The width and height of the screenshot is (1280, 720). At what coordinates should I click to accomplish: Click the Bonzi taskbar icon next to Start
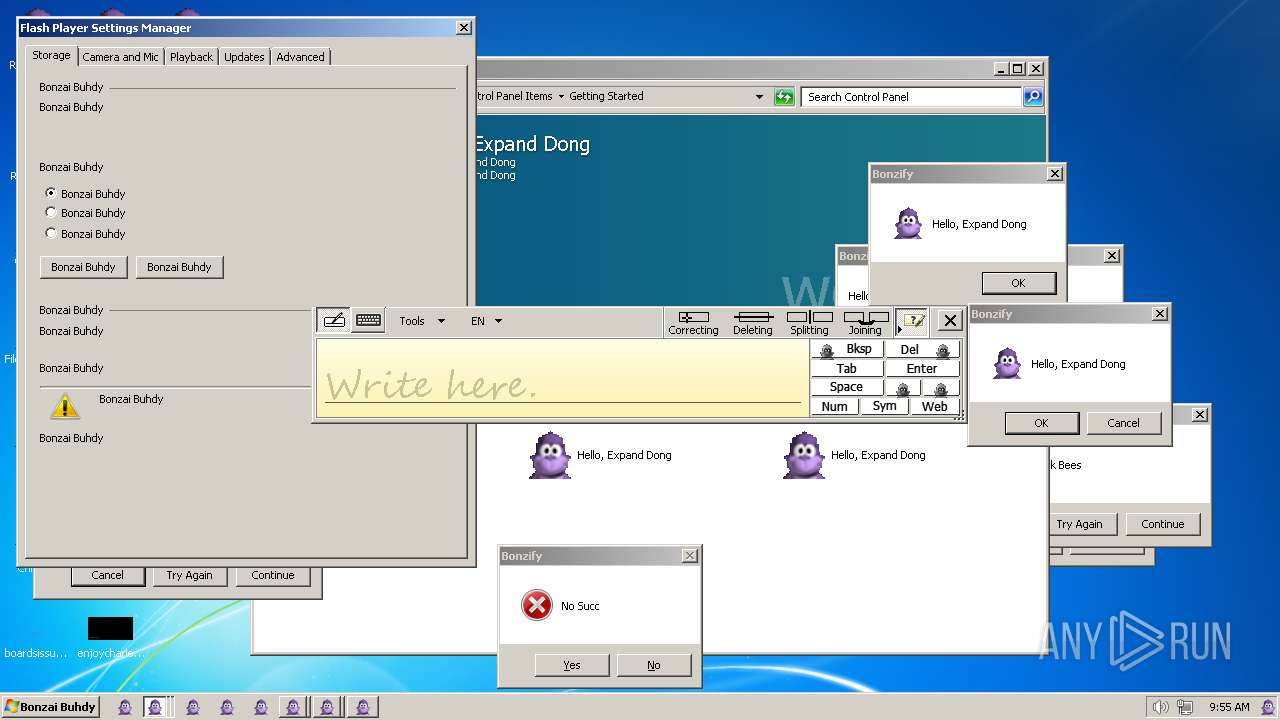125,707
